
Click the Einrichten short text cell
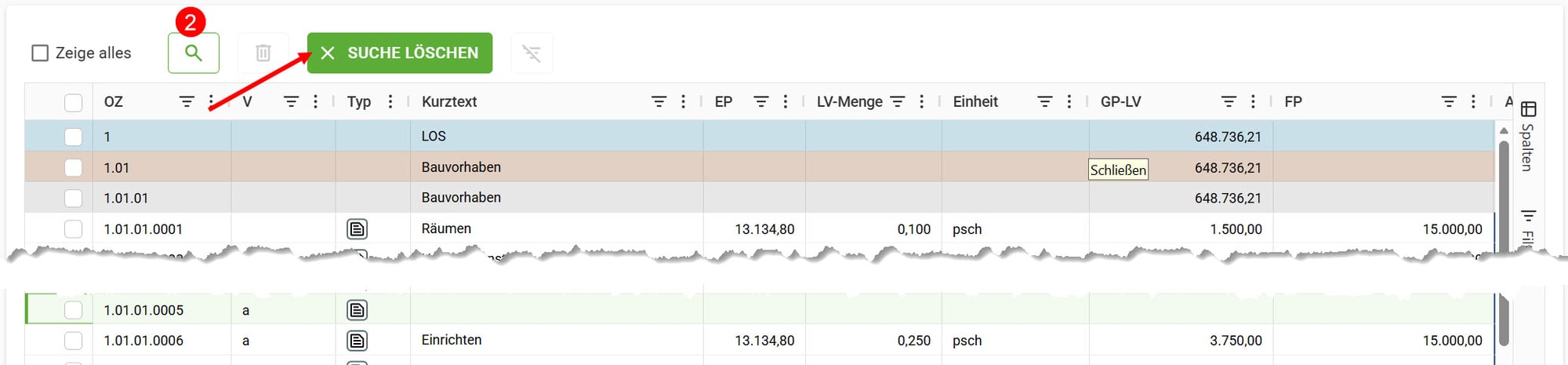tap(557, 341)
